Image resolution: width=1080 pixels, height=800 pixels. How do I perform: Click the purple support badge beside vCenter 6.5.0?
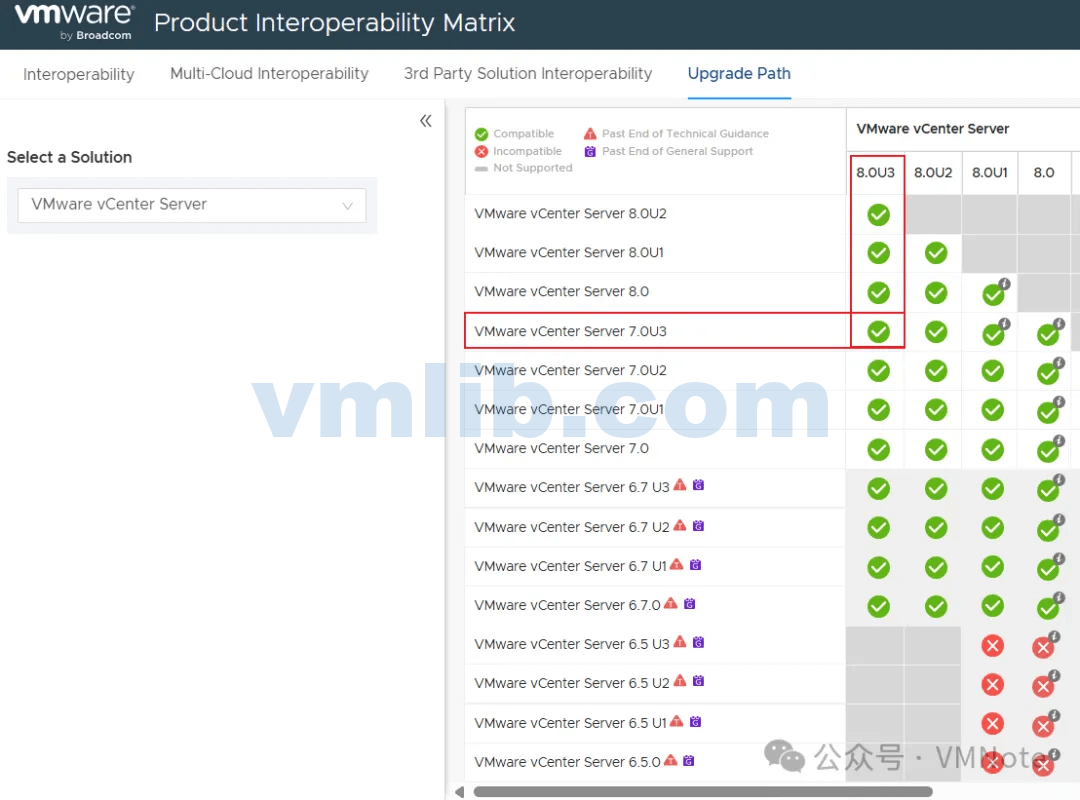[689, 760]
